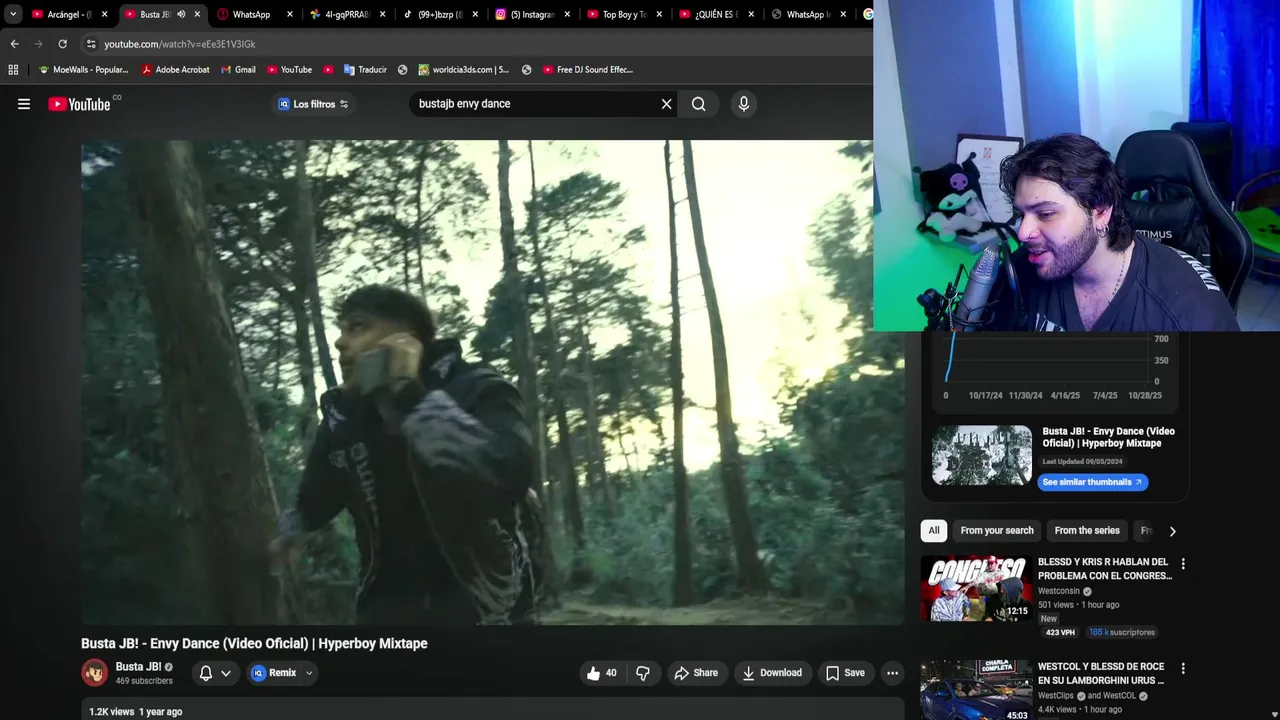Go back with the browser back arrow
Viewport: 1280px width, 720px height.
14,44
